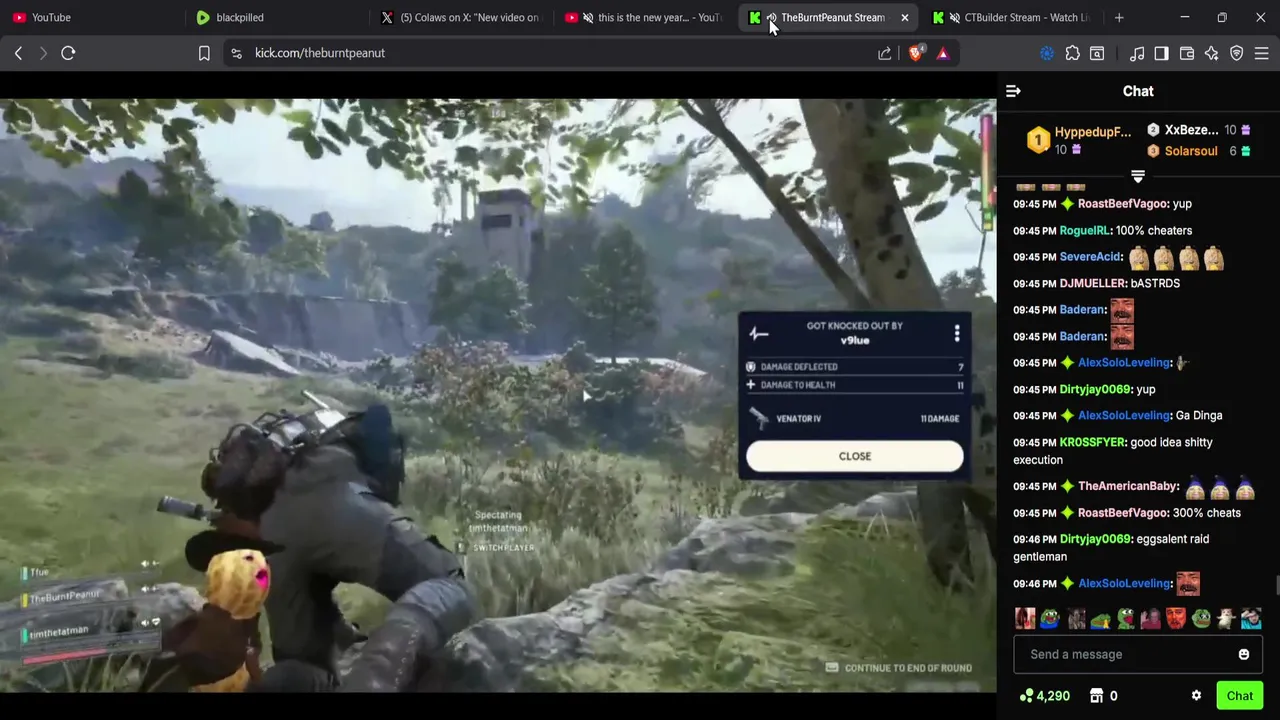Click 'VENATOR IV' weapon row in knockout card
Screen dimensions: 1280x720
click(855, 419)
